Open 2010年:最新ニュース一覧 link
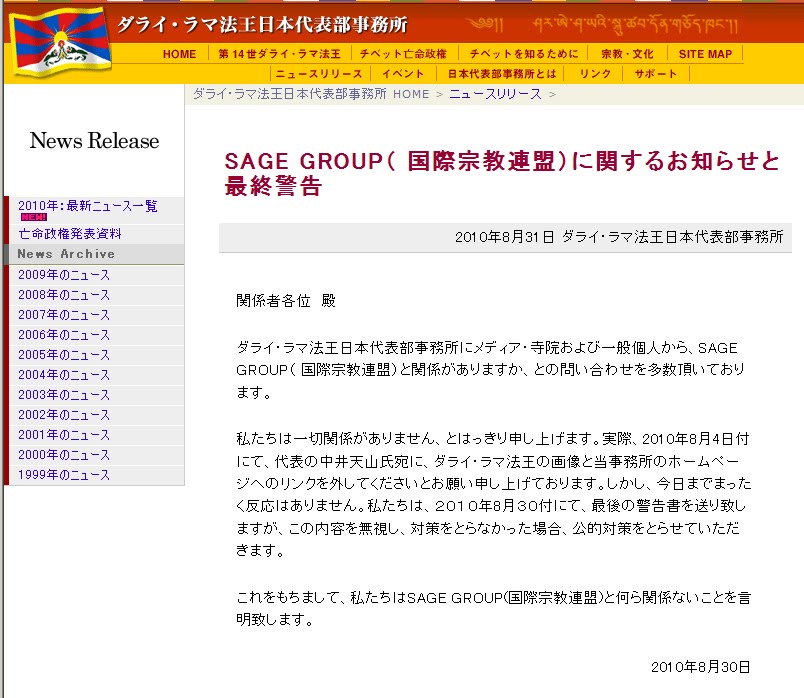 [x=88, y=206]
